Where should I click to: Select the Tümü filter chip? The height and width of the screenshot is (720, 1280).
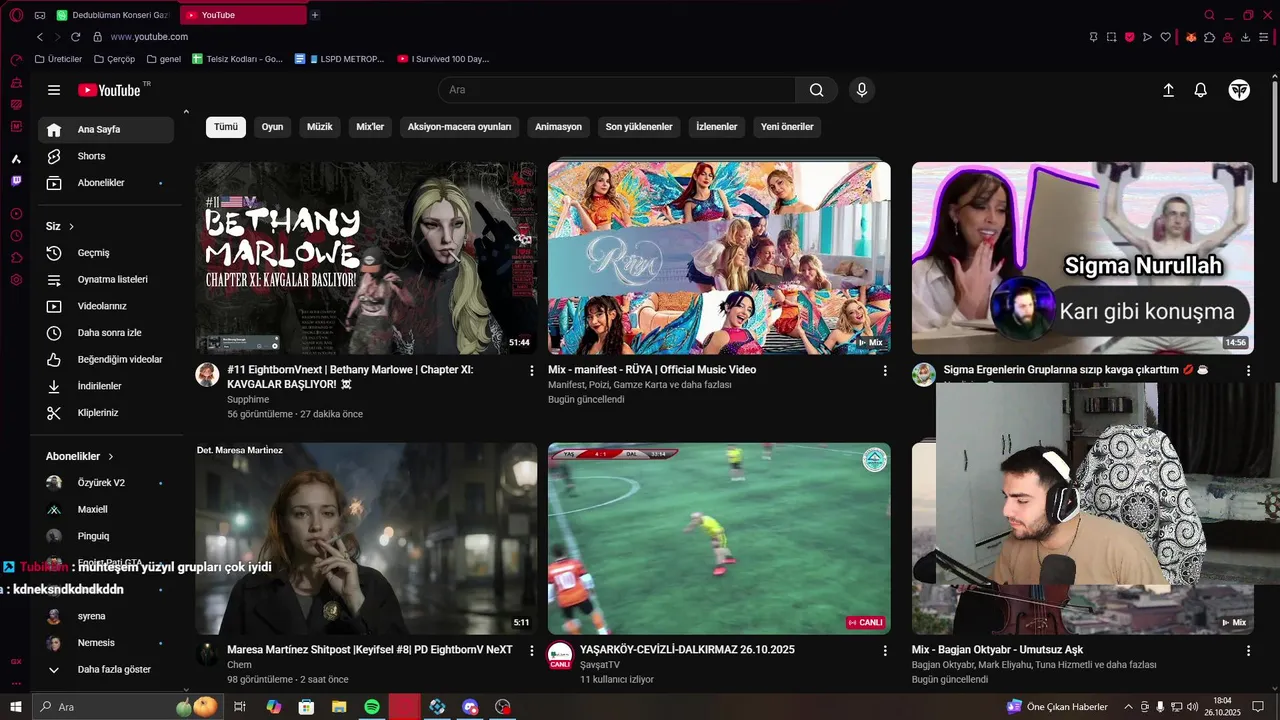click(226, 127)
